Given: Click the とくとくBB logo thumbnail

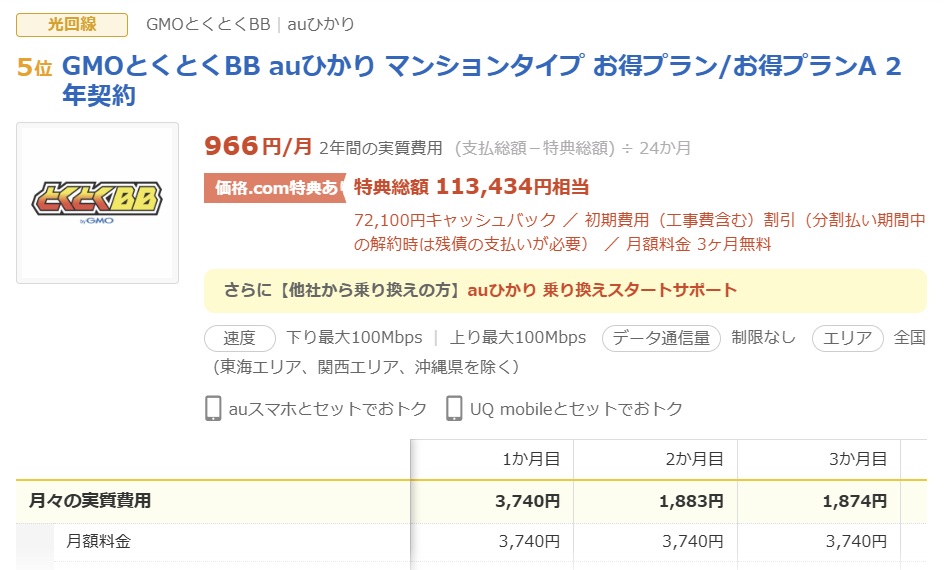Looking at the screenshot, I should (98, 203).
